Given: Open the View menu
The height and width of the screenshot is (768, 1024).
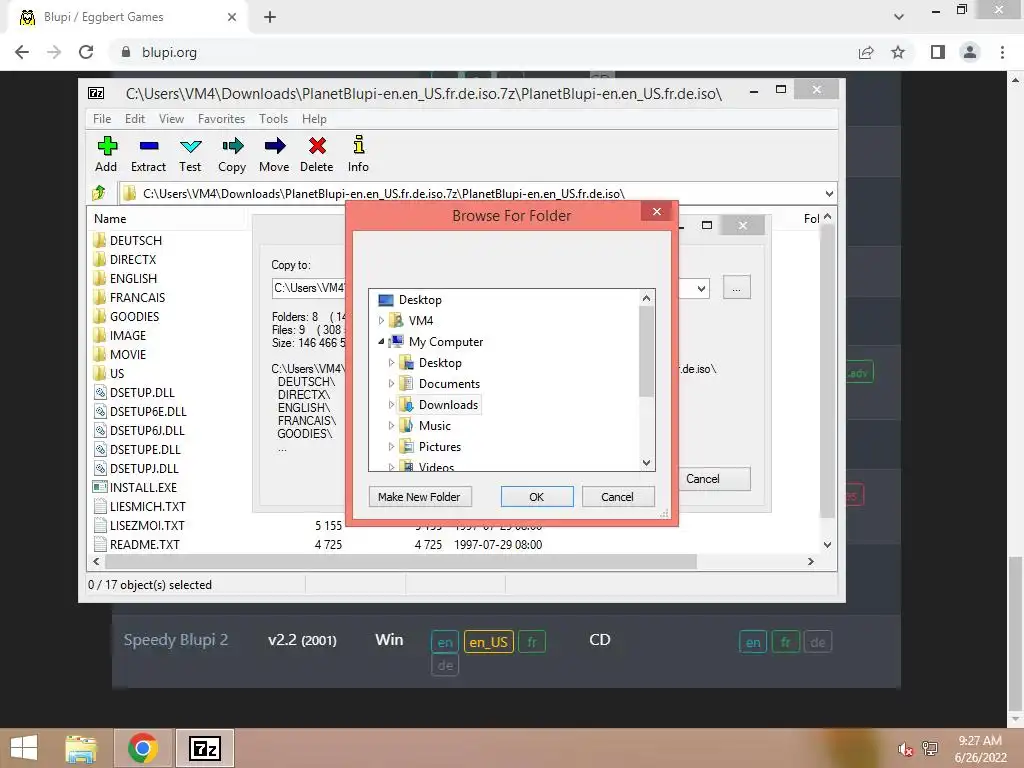Looking at the screenshot, I should [x=171, y=119].
